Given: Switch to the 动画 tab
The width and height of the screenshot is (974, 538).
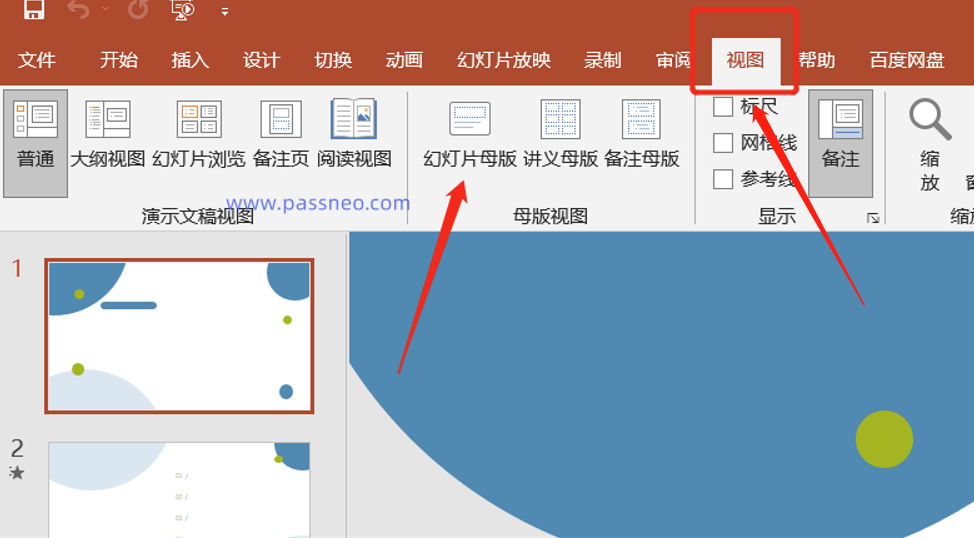Looking at the screenshot, I should click(x=404, y=60).
